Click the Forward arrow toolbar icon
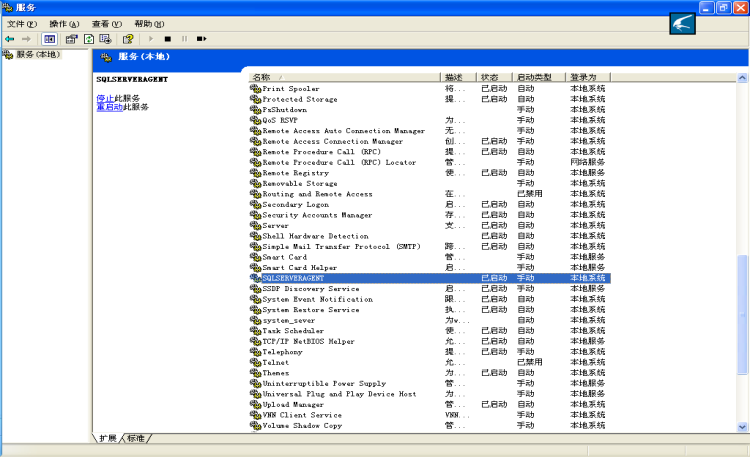This screenshot has width=750, height=457. (26, 39)
